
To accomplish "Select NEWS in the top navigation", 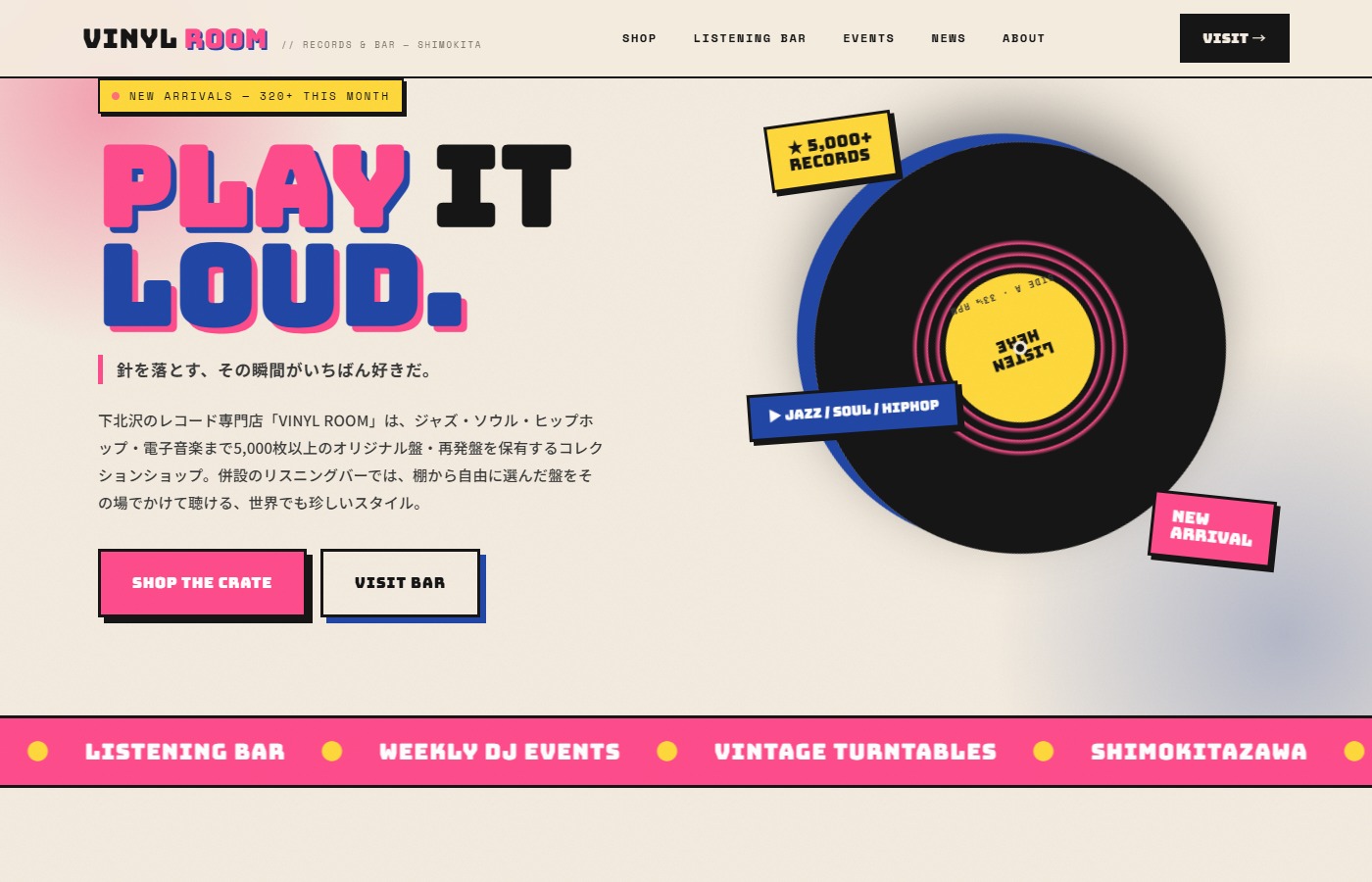I will click(x=948, y=38).
